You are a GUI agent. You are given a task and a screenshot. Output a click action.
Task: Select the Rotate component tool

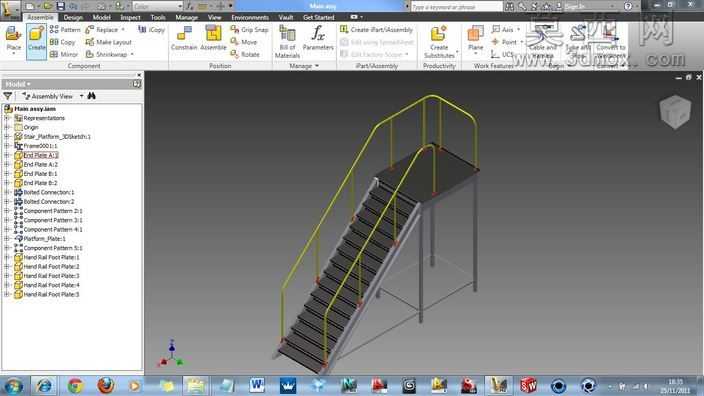coord(245,54)
